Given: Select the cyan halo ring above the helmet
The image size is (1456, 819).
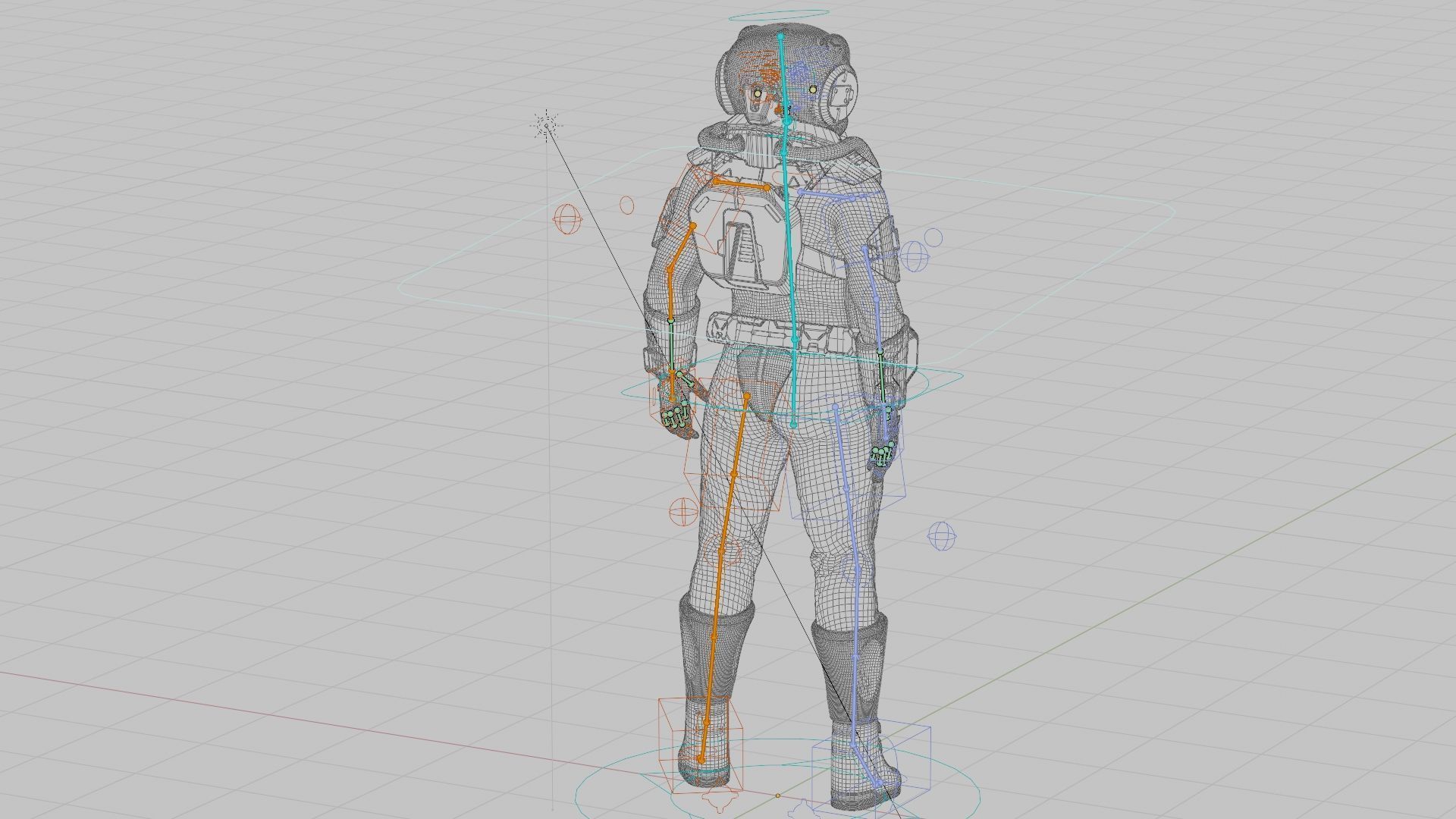Looking at the screenshot, I should coord(779,14).
